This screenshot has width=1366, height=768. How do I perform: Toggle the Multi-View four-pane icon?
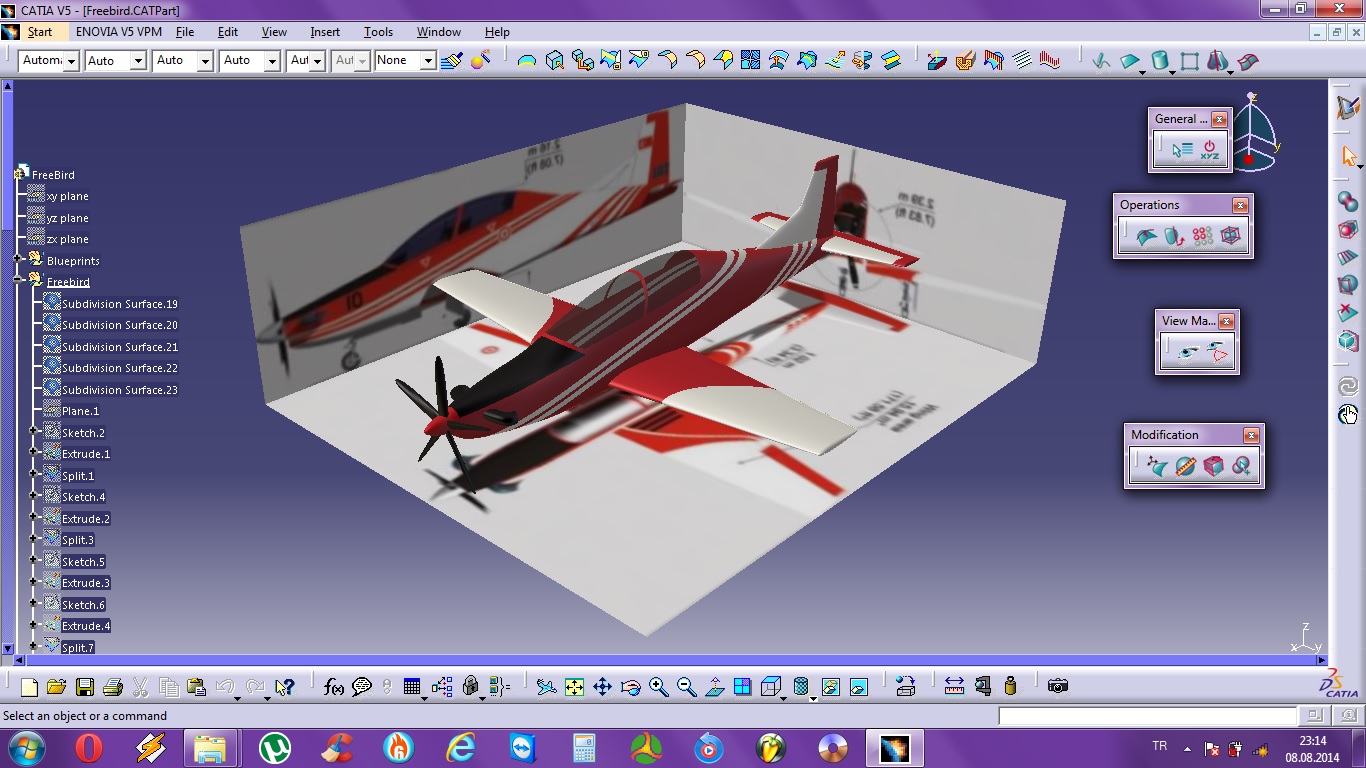pyautogui.click(x=742, y=687)
